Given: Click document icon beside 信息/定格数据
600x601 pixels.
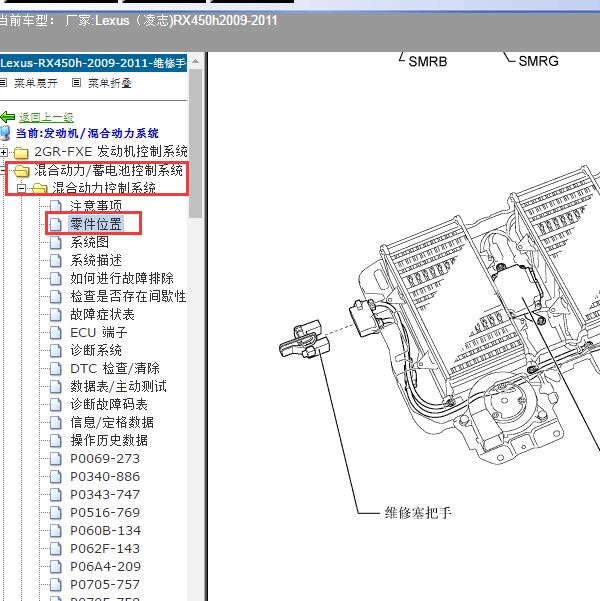Looking at the screenshot, I should pos(56,423).
